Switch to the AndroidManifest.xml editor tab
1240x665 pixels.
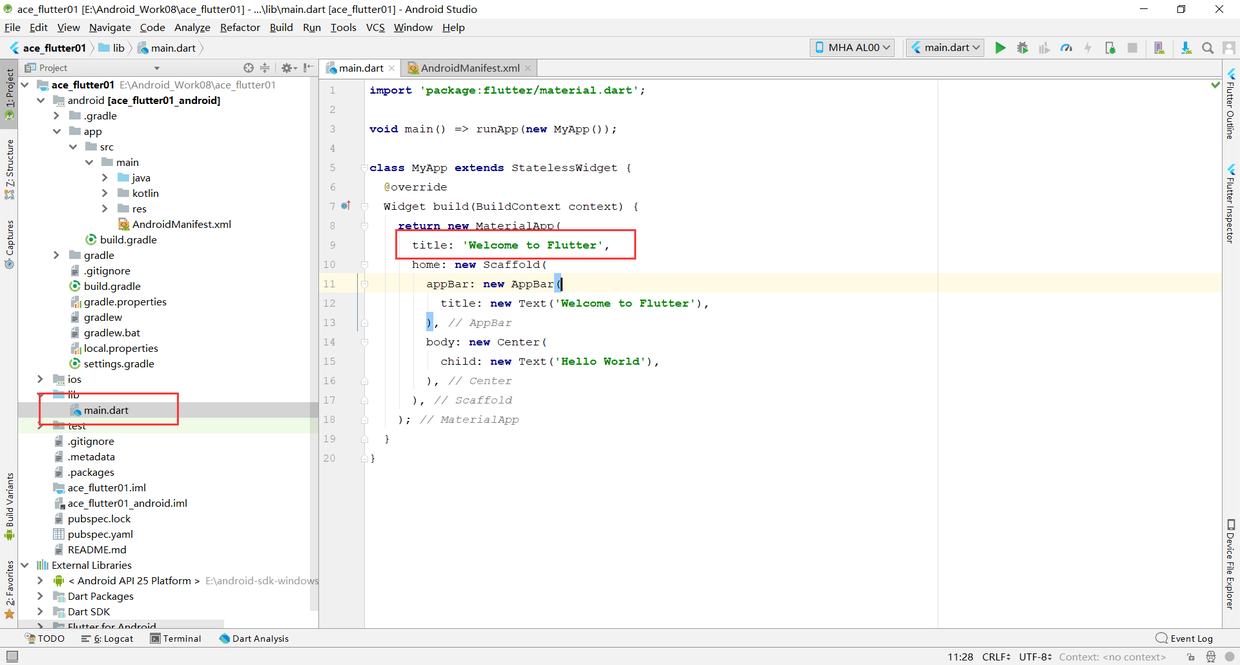coord(470,68)
